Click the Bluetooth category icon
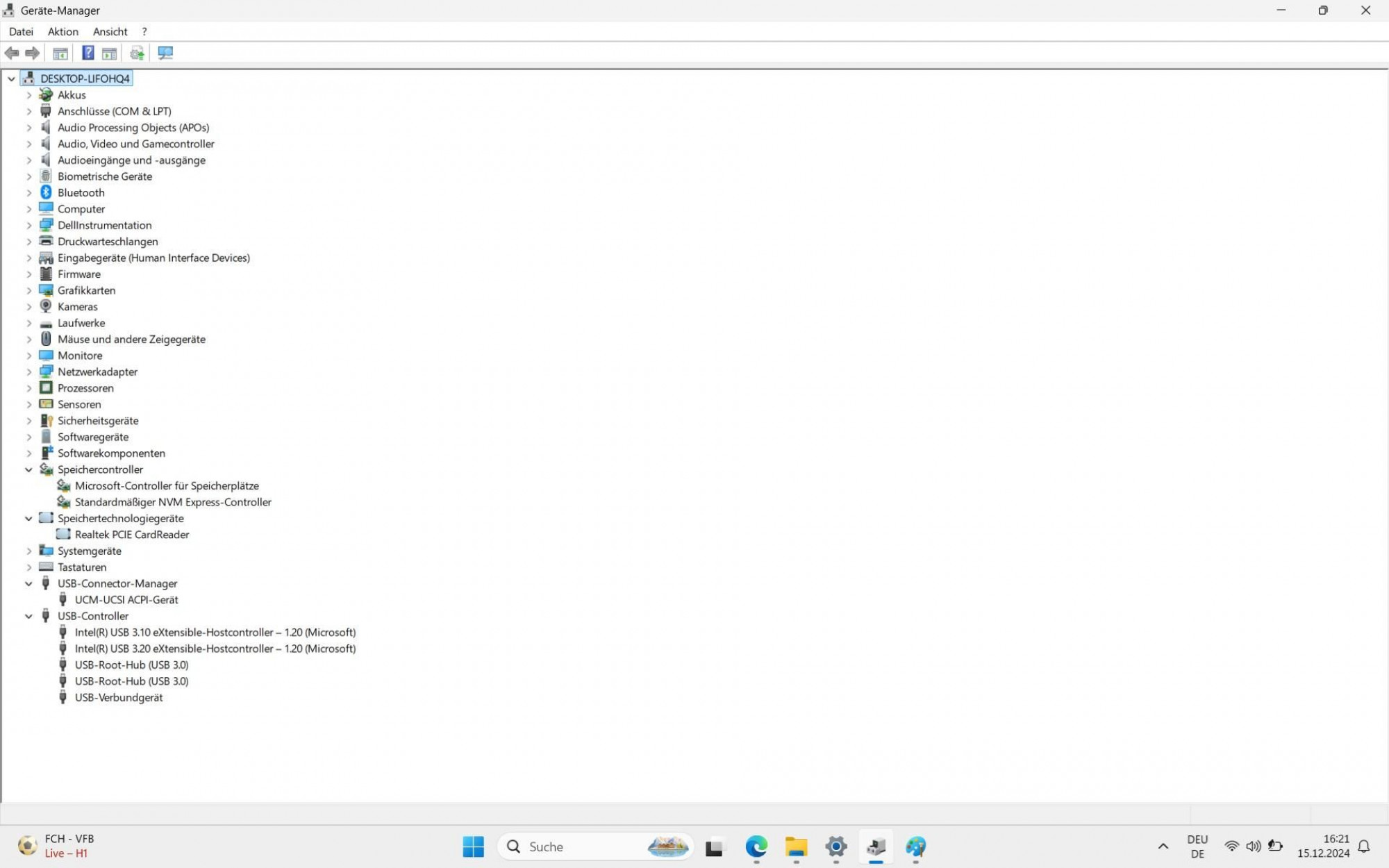This screenshot has width=1389, height=868. tap(46, 192)
